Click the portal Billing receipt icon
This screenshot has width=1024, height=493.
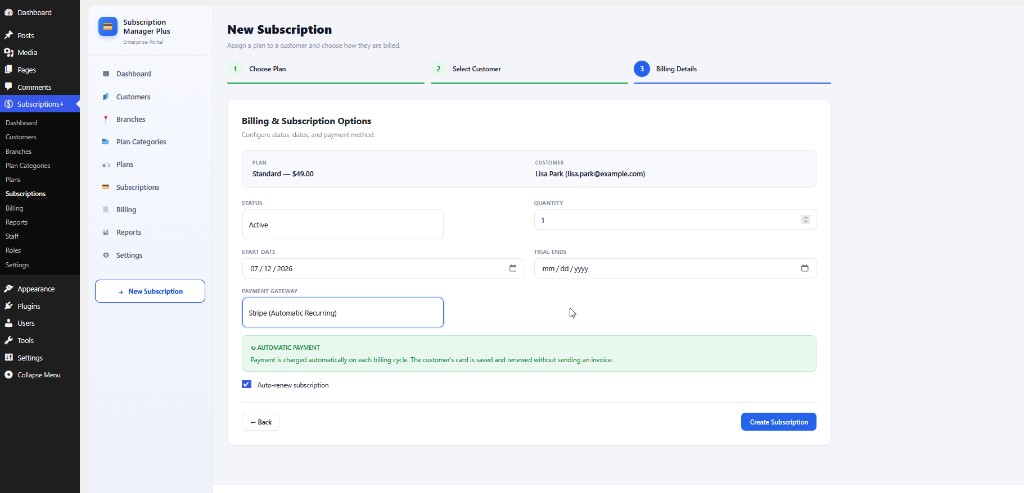coord(106,210)
